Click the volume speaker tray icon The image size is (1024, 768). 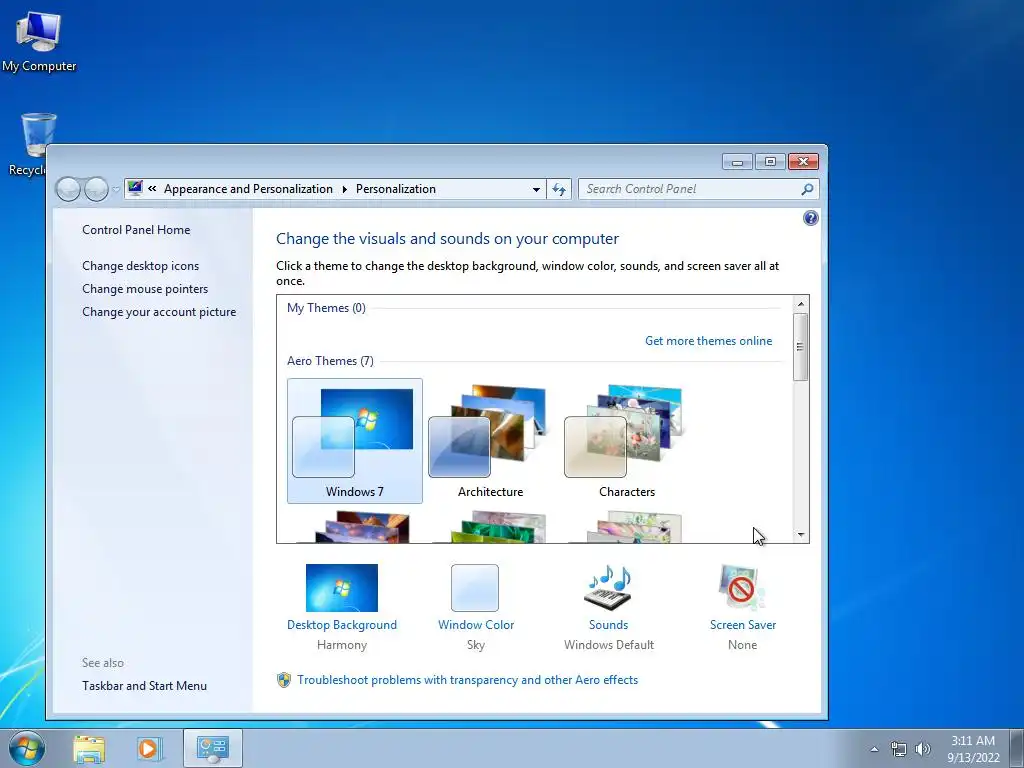923,749
